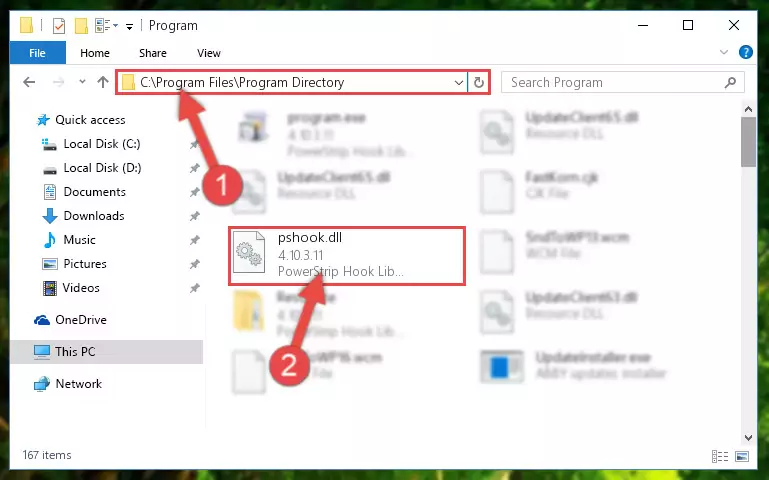
Task: Select Quick access in the navigation pane
Action: [x=90, y=120]
